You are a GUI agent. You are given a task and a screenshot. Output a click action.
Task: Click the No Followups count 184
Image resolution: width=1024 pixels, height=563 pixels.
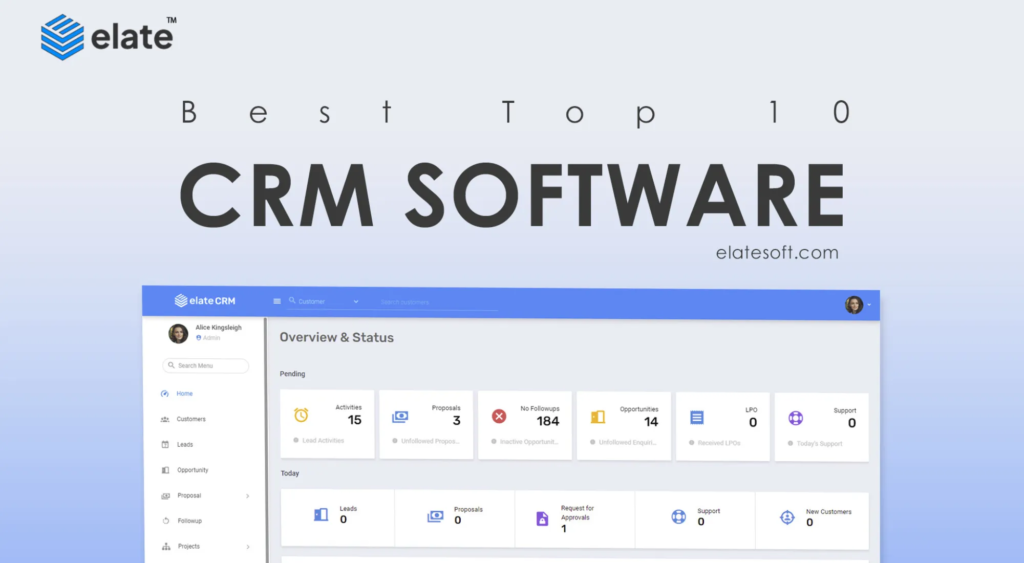click(x=548, y=421)
